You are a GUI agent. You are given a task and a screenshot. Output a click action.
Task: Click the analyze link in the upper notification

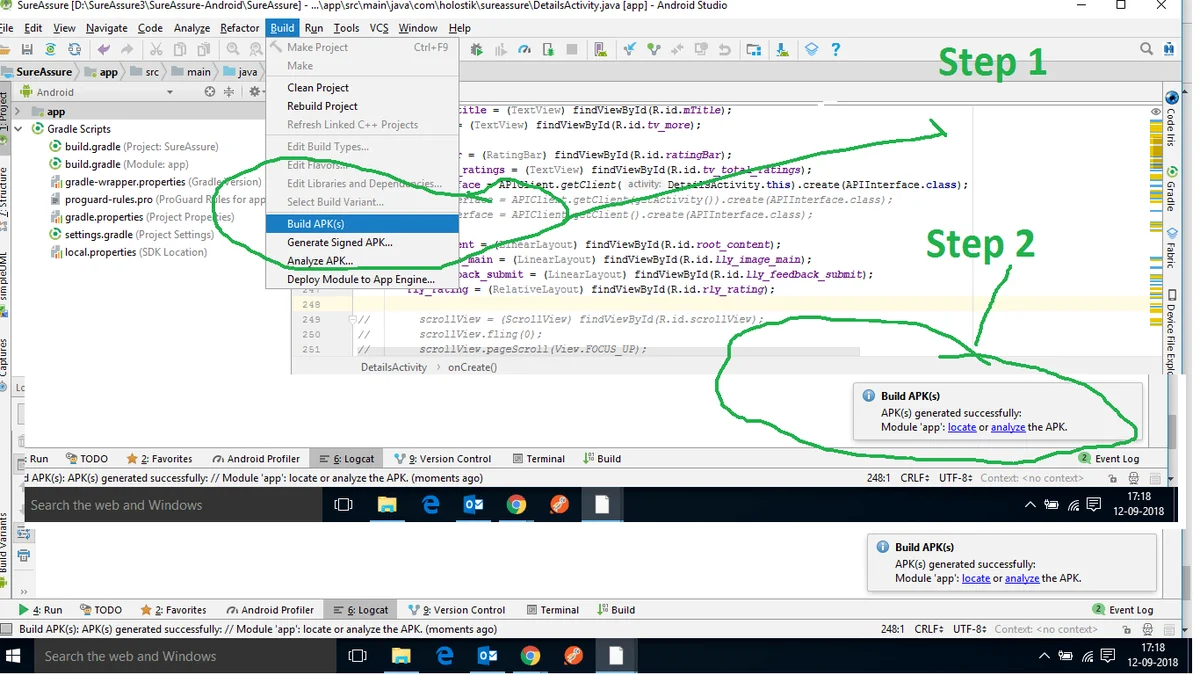(1008, 427)
